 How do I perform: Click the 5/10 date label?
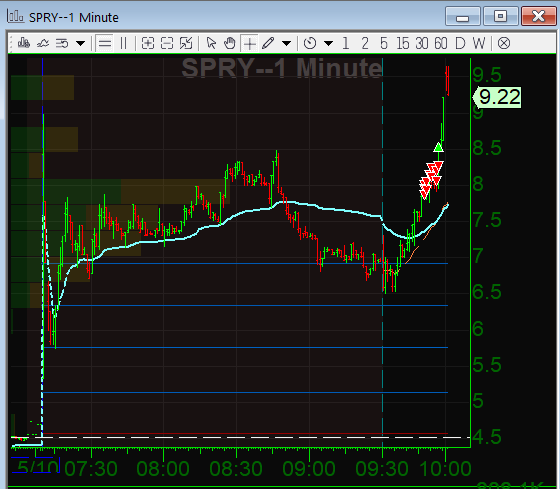click(x=38, y=467)
